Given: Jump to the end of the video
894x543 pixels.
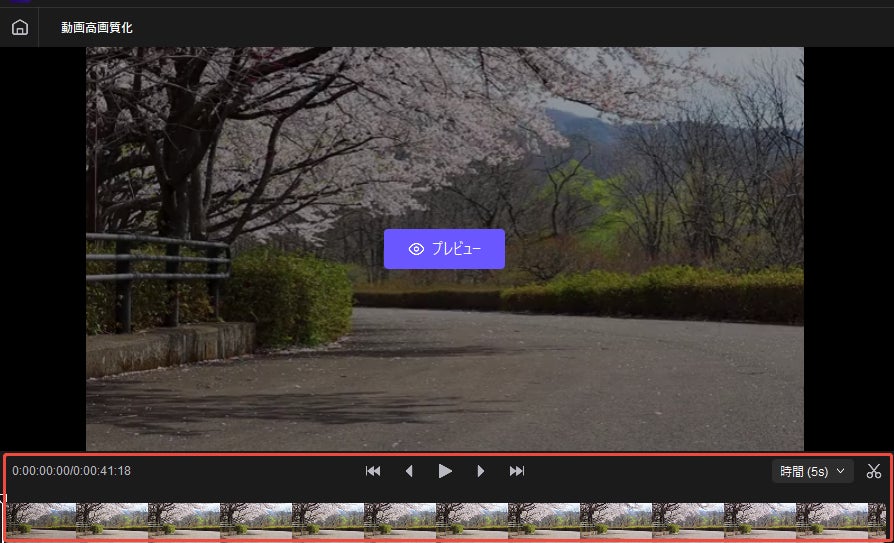Looking at the screenshot, I should (x=517, y=471).
